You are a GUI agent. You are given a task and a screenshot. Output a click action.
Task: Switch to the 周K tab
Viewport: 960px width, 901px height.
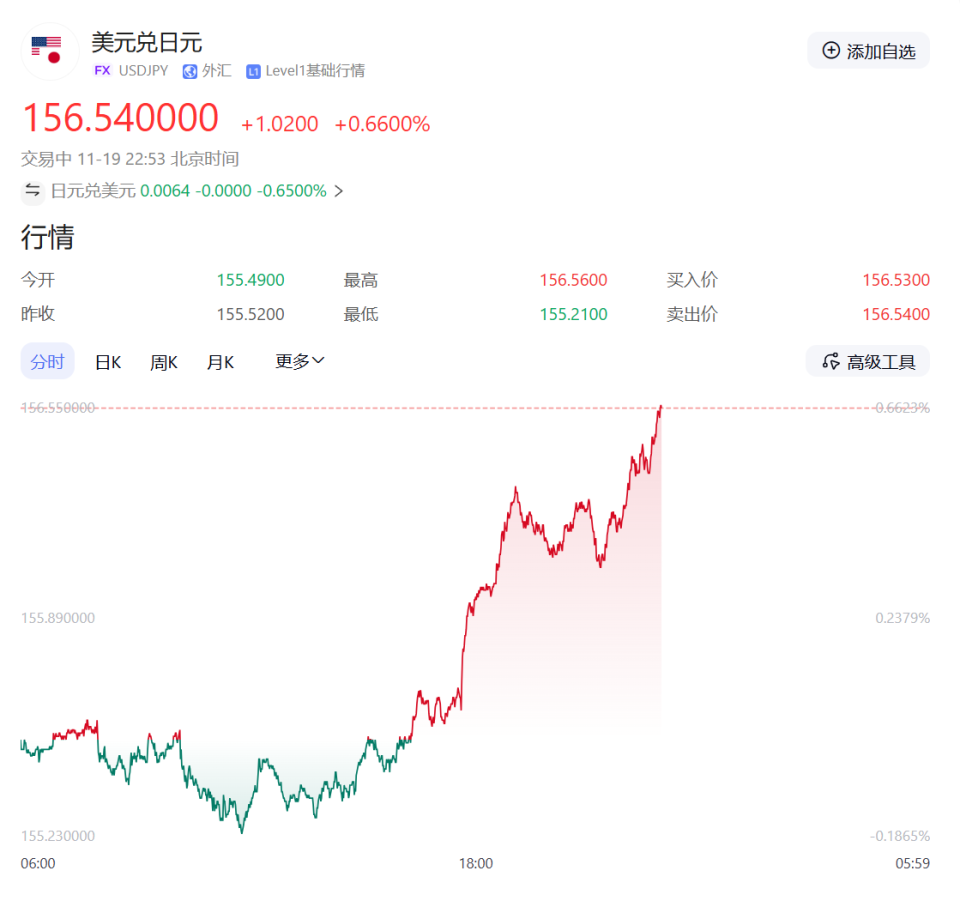(163, 361)
